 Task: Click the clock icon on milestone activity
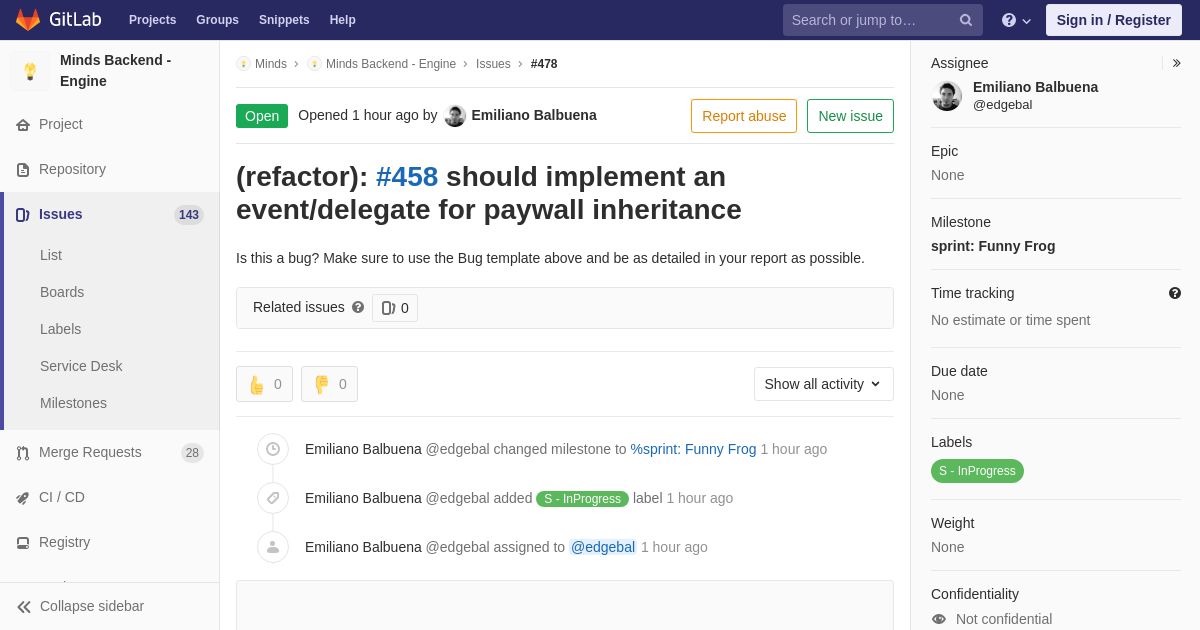coord(273,449)
